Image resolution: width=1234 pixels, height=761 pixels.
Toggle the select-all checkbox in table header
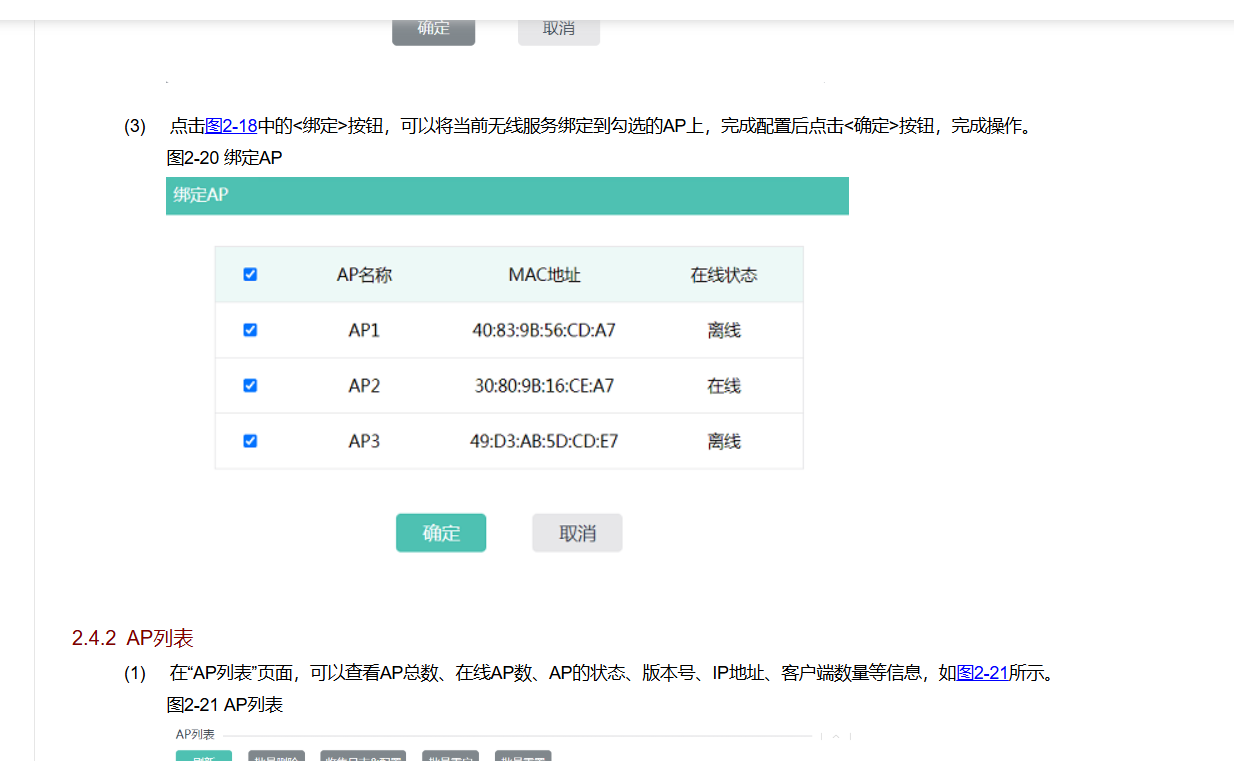(x=250, y=274)
